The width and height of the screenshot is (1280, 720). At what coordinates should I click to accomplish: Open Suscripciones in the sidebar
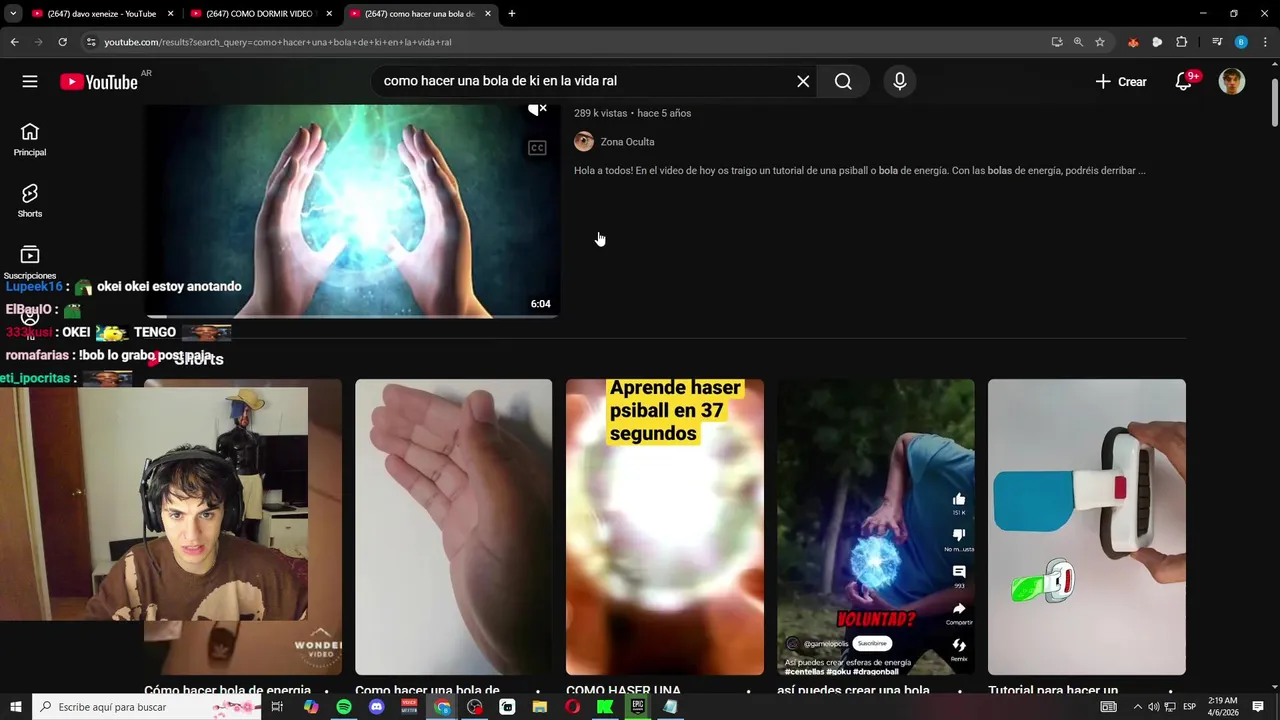click(30, 262)
